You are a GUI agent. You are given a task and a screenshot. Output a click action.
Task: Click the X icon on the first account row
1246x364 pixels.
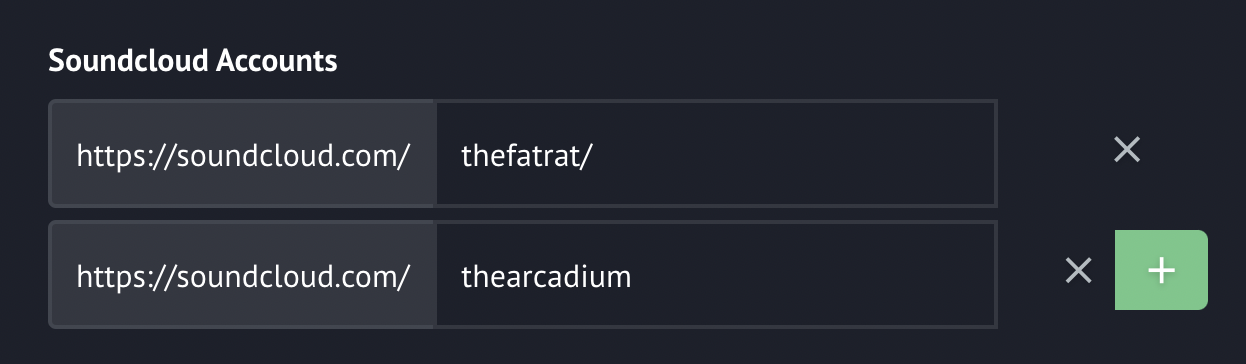[1127, 150]
